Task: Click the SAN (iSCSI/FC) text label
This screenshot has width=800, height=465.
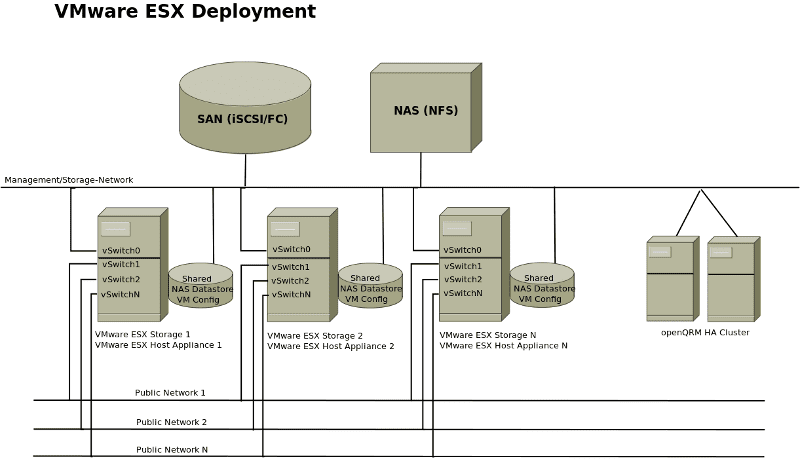Action: coord(243,119)
